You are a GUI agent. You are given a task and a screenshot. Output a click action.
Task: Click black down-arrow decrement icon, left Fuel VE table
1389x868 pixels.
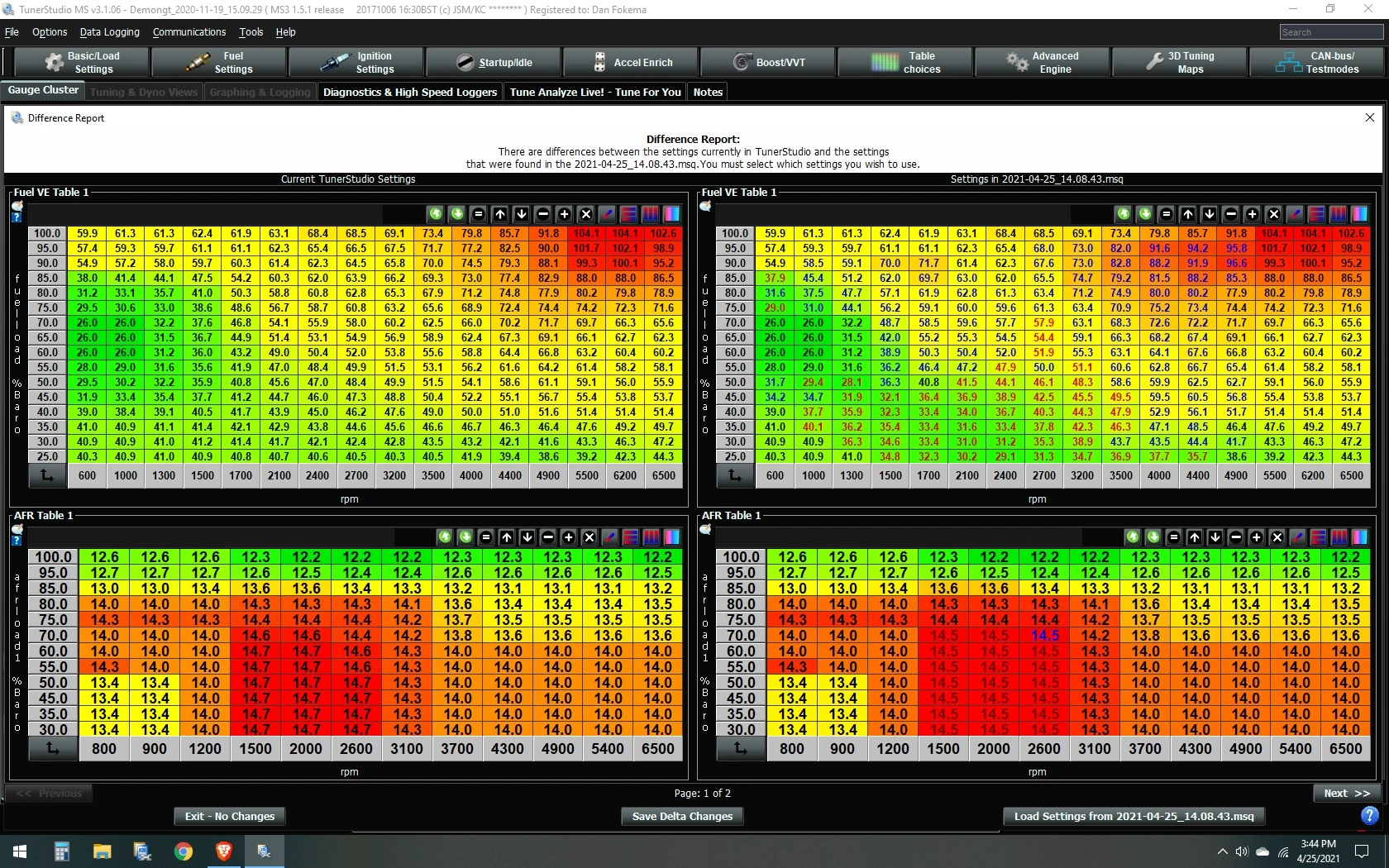point(522,214)
